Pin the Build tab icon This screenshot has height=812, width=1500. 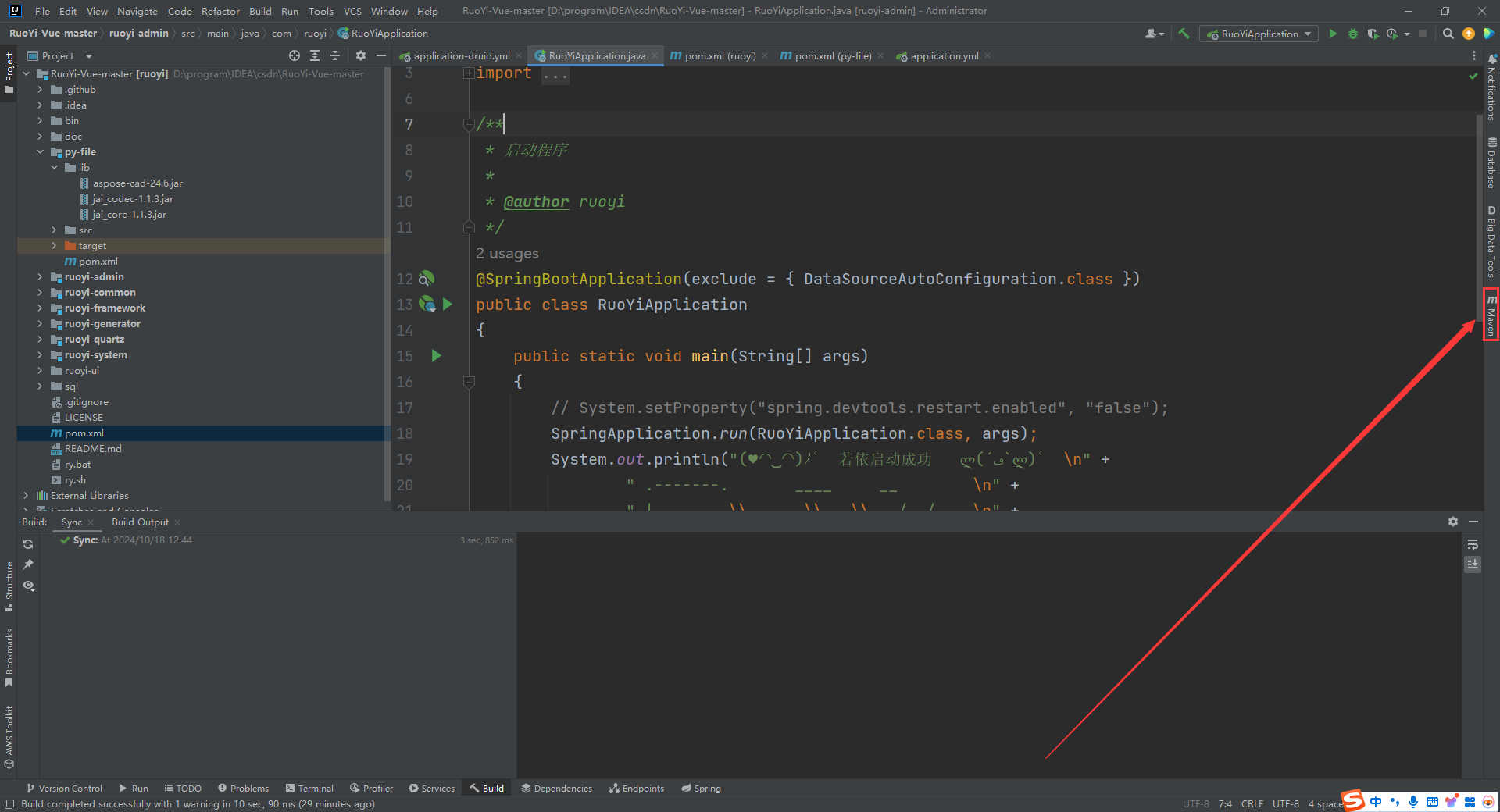[x=28, y=564]
